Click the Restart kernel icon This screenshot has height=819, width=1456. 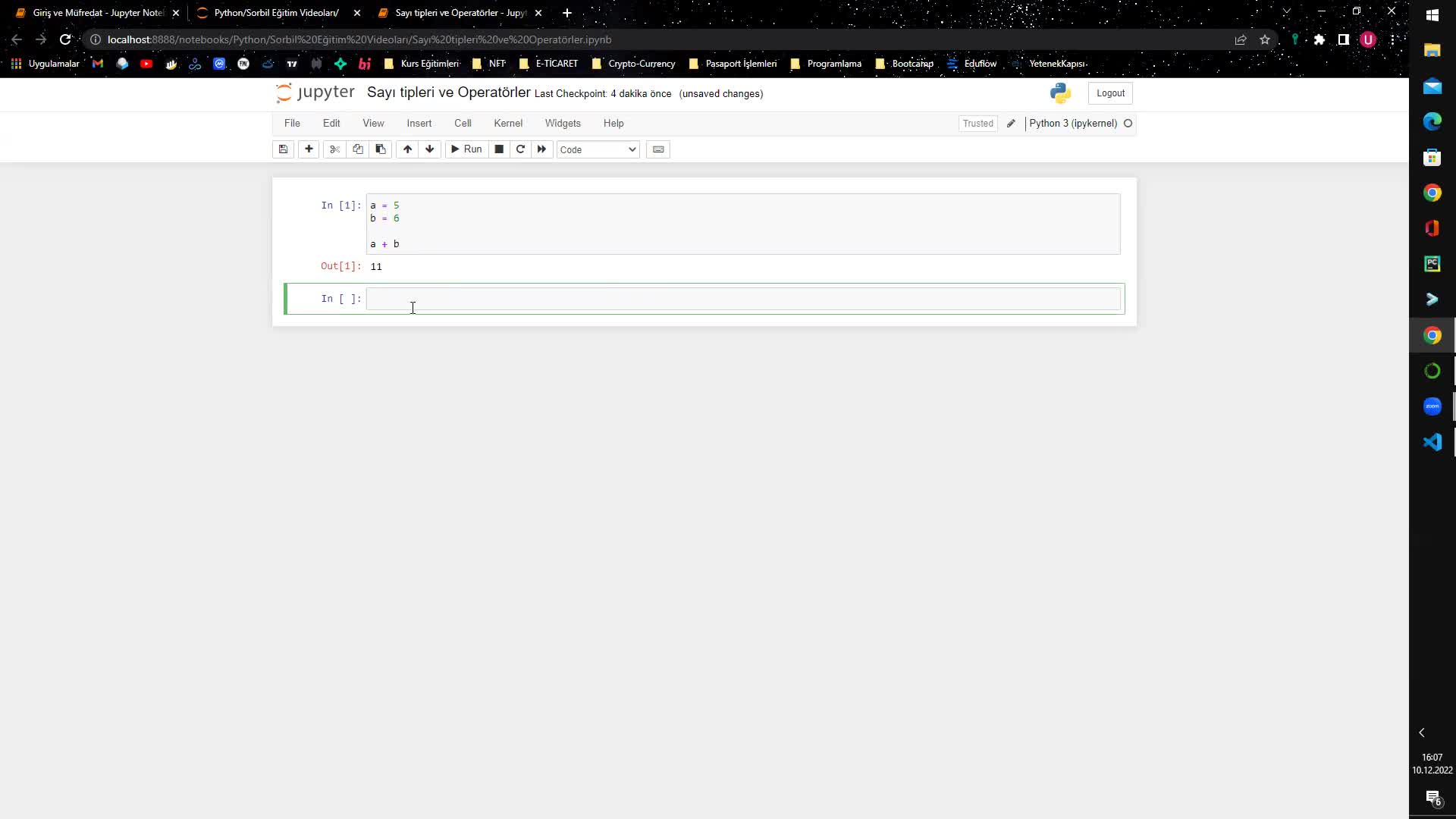click(521, 149)
